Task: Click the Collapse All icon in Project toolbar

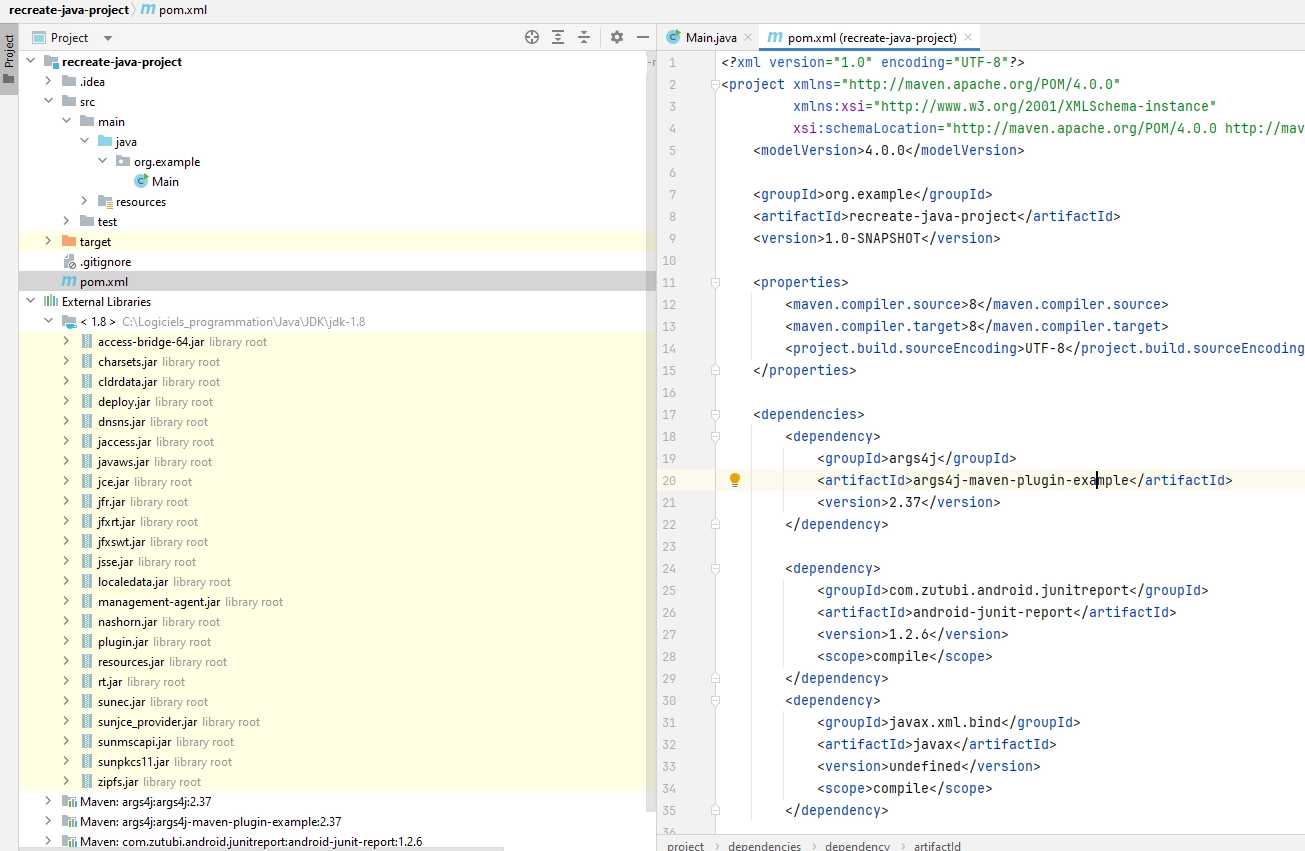Action: click(584, 37)
